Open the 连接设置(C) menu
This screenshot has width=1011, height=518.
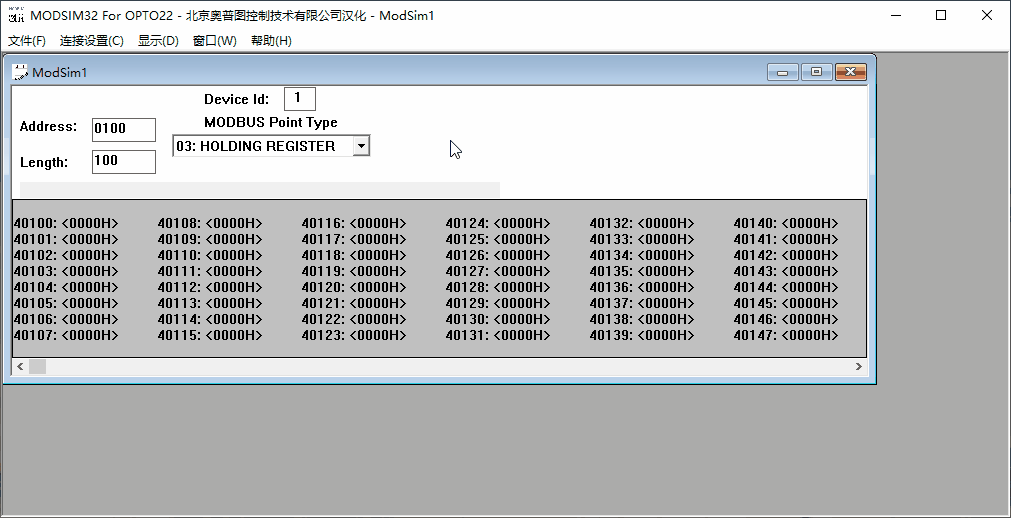pos(92,41)
